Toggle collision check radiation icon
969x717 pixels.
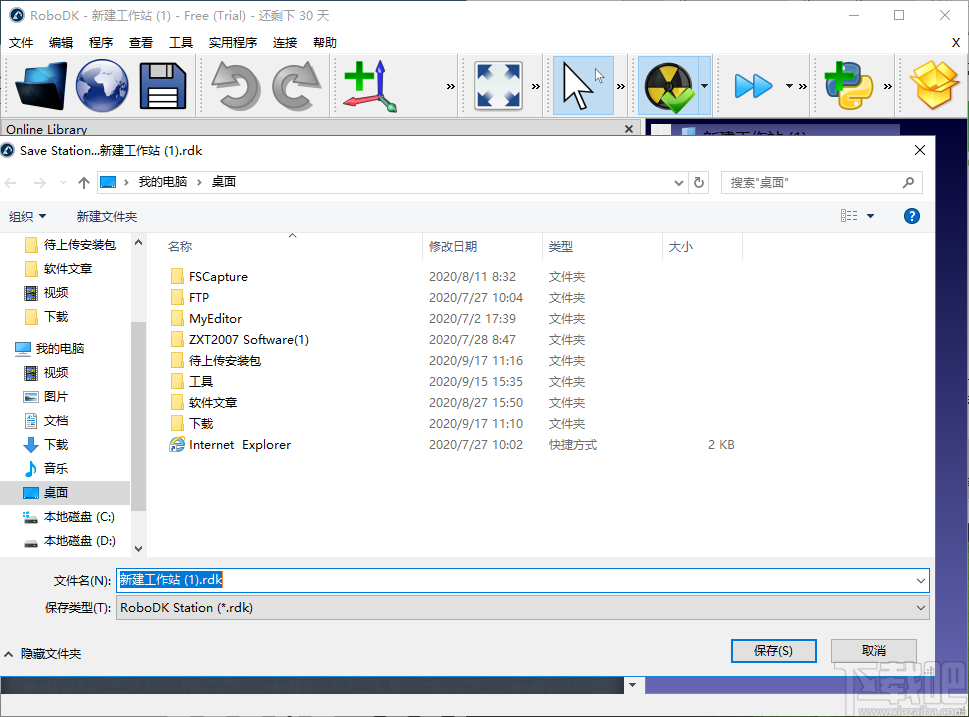click(x=669, y=86)
